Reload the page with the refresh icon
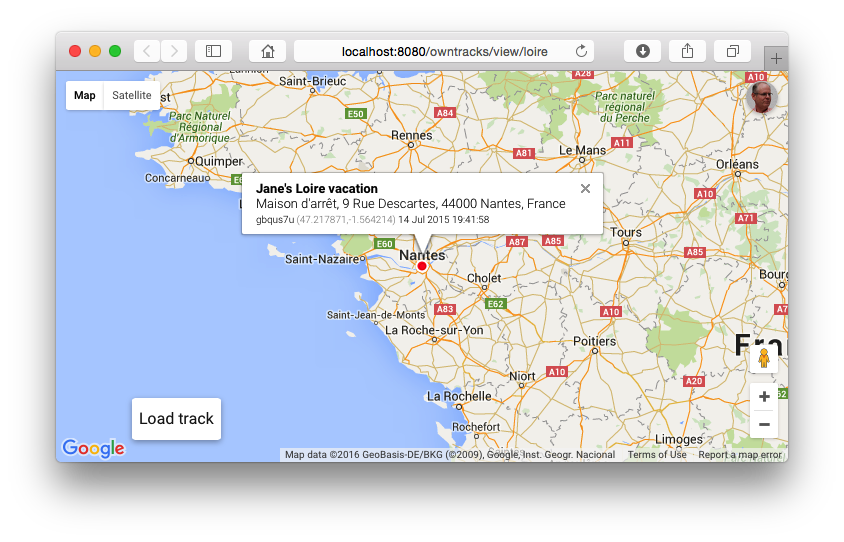This screenshot has height=542, width=844. coord(581,51)
